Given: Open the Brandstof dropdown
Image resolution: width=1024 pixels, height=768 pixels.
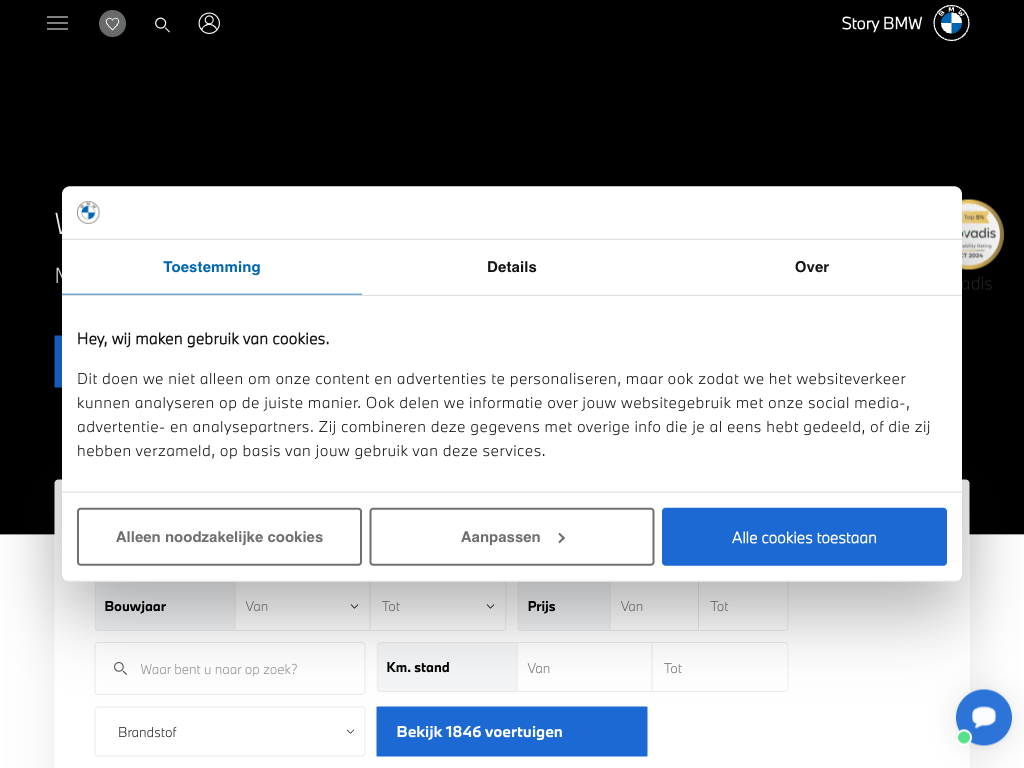Looking at the screenshot, I should pos(230,732).
